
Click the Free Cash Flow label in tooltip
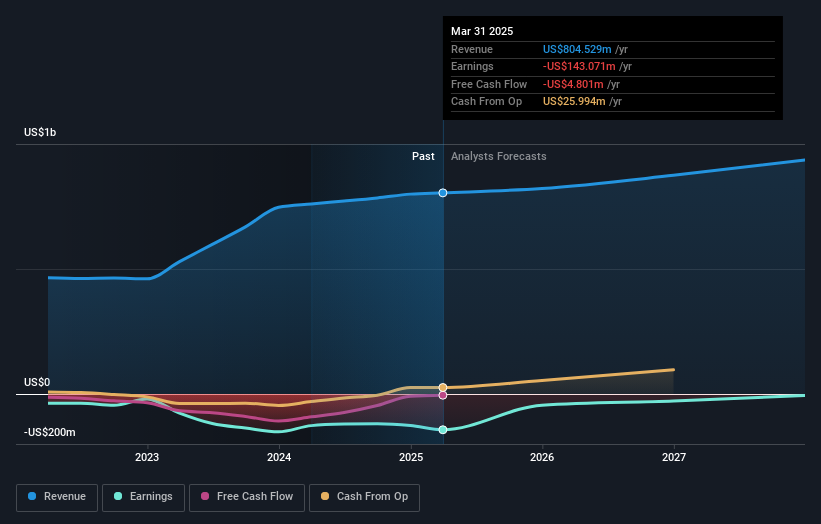coord(489,84)
